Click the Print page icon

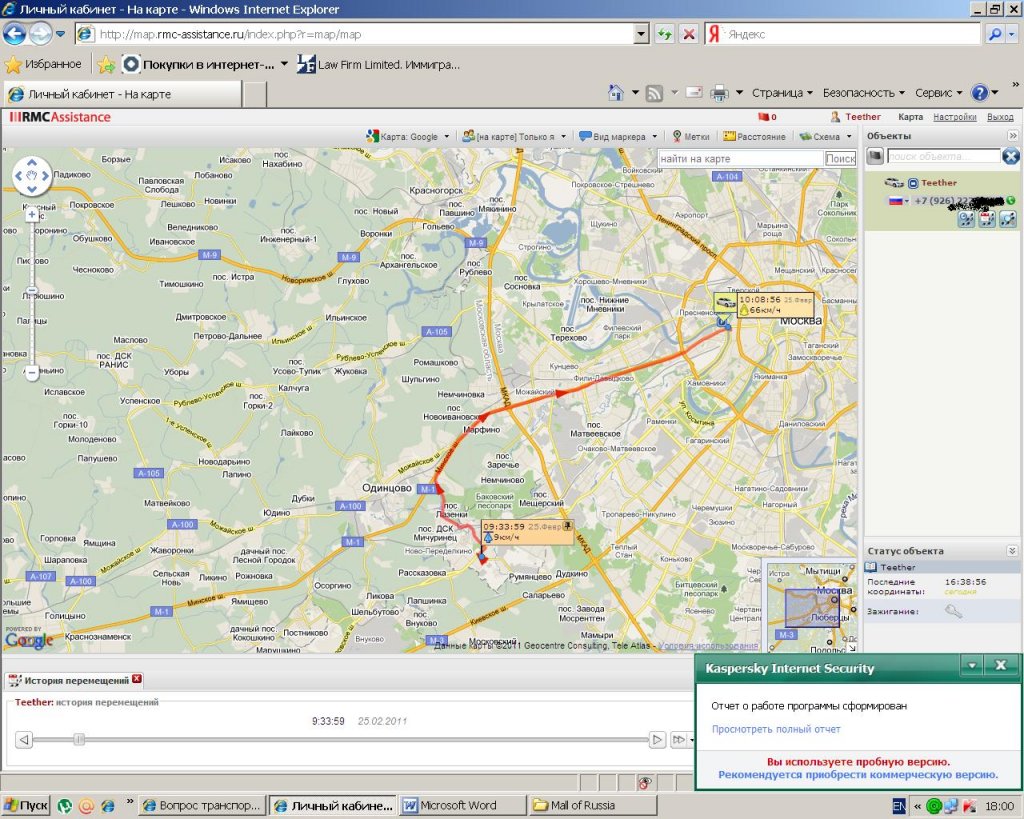coord(719,93)
